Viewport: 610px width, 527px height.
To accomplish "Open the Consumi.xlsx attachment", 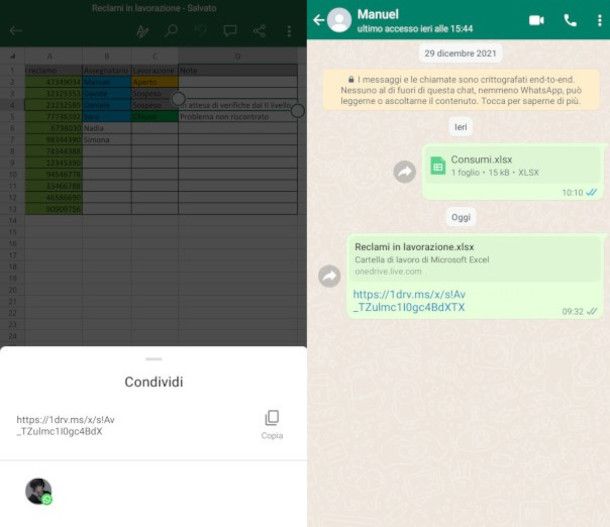I will (x=514, y=166).
